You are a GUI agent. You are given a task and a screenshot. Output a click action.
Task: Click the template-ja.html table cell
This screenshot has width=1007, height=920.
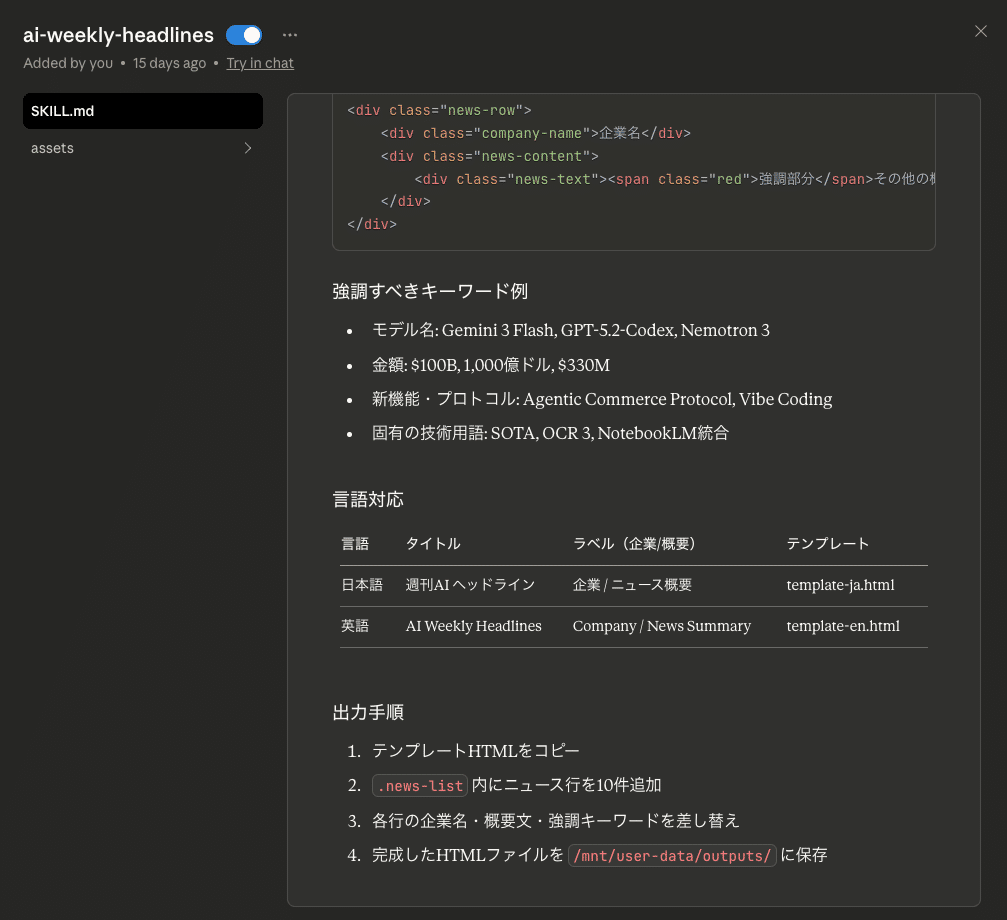pyautogui.click(x=840, y=585)
